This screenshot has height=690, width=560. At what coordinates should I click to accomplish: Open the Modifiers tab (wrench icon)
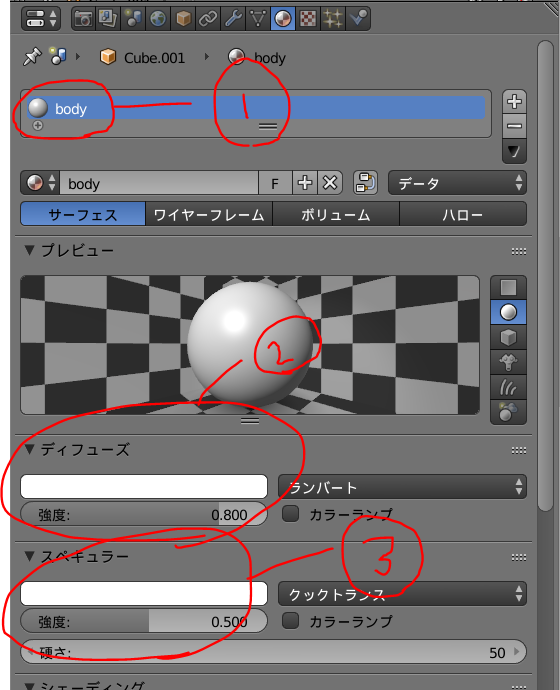coord(233,19)
